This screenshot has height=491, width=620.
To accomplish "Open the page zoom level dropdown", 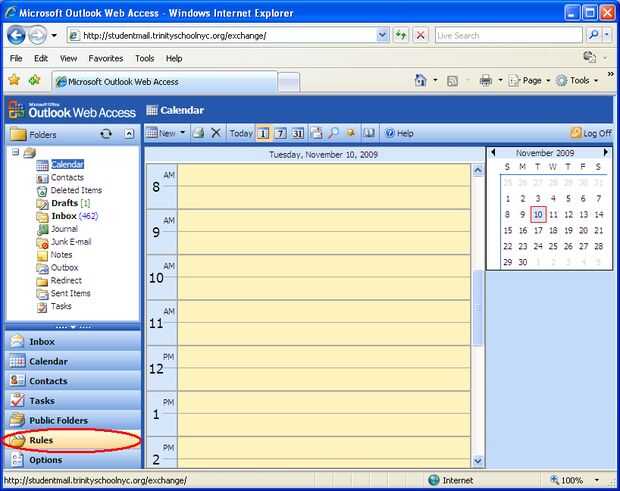I will [597, 480].
